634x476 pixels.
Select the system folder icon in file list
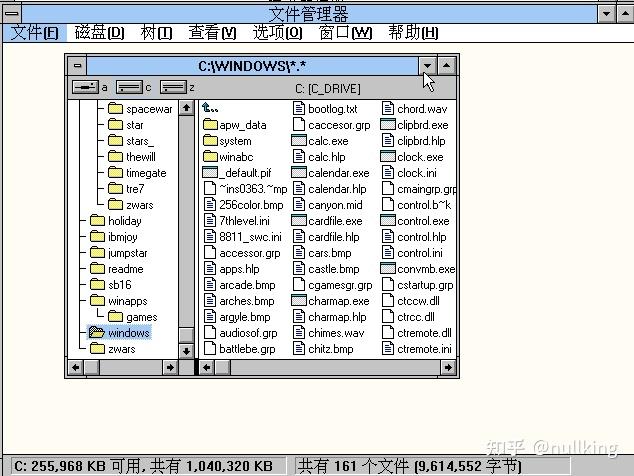pos(210,140)
